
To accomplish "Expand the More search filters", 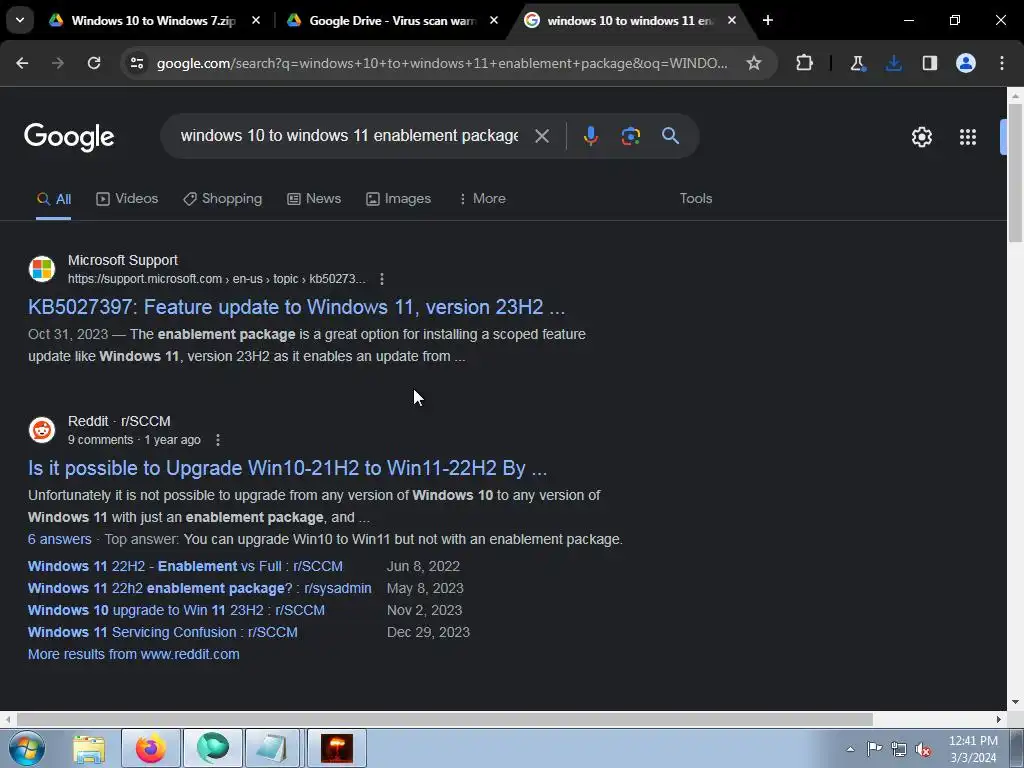I will click(x=482, y=199).
